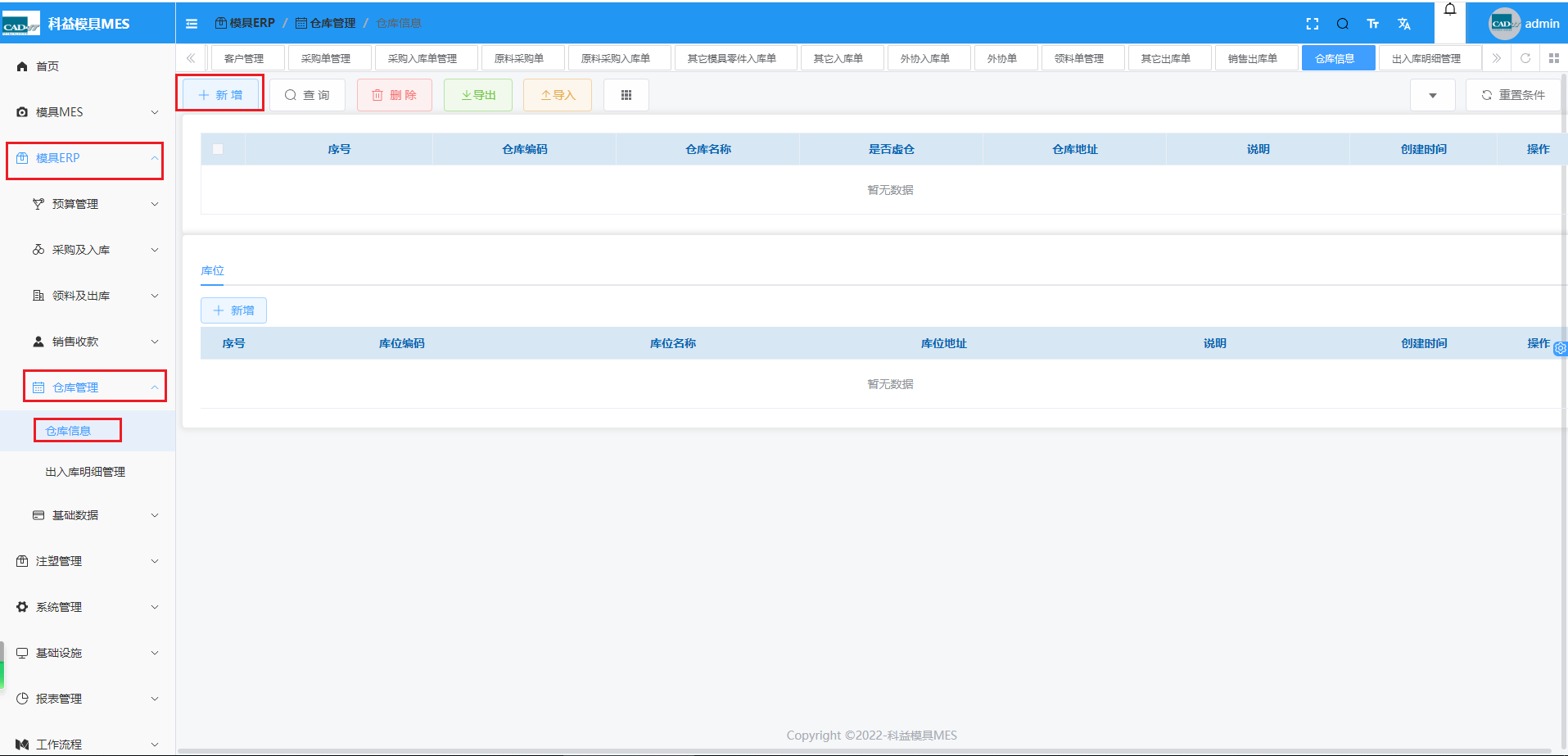Expand the 预算管理 submenu chevron
Viewport: 1568px width, 756px height.
click(155, 204)
